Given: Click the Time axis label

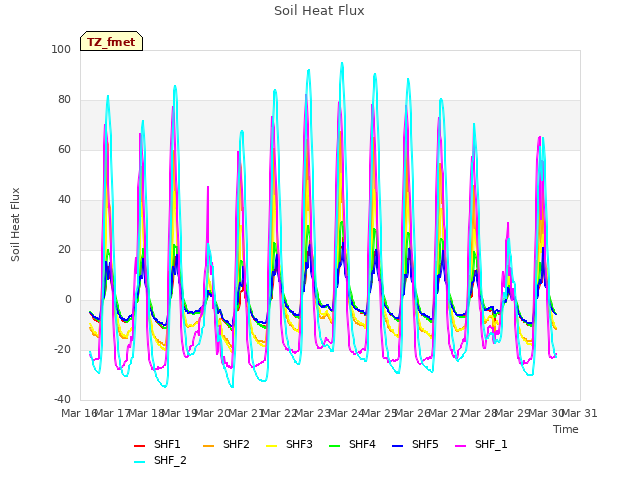Looking at the screenshot, I should [x=566, y=429].
